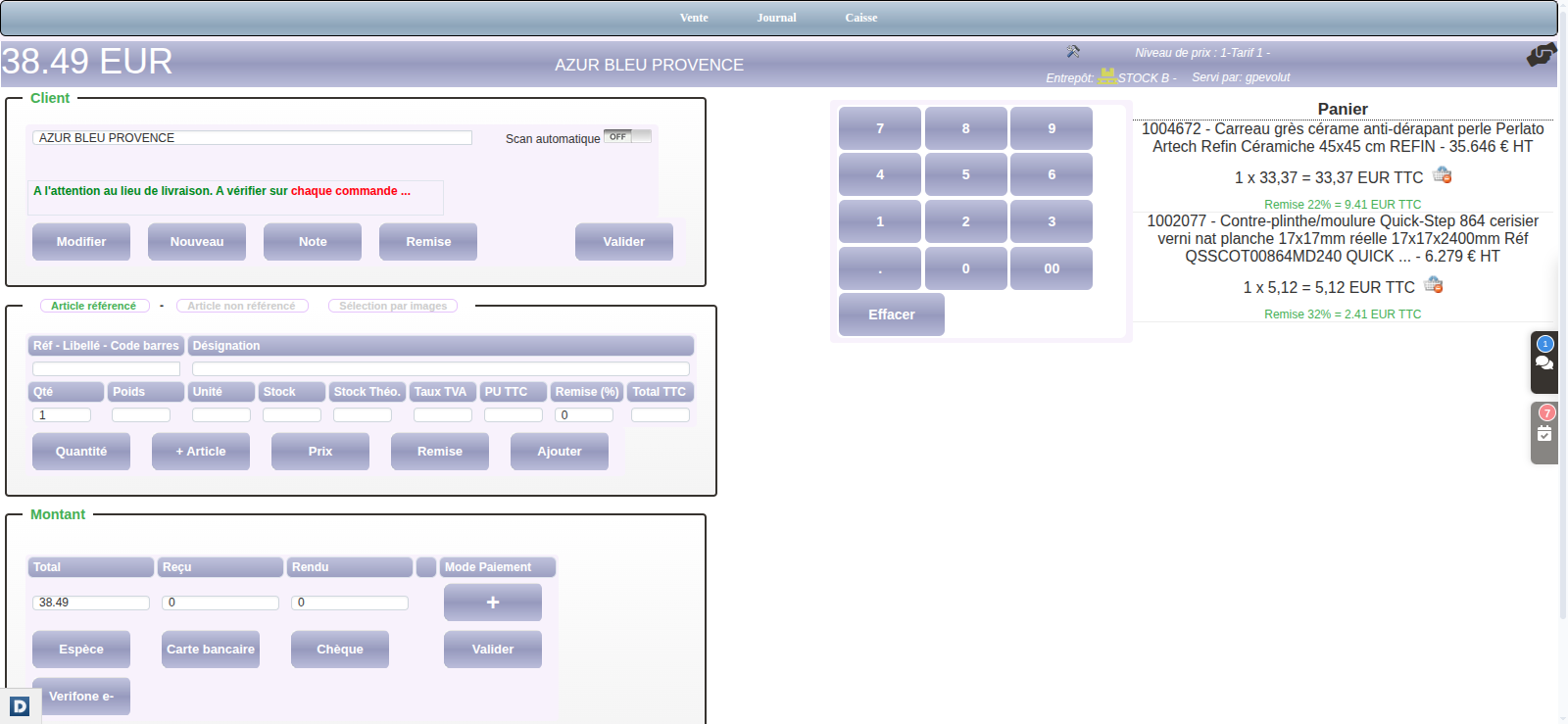
Task: Click the Quantité button
Action: [x=81, y=452]
